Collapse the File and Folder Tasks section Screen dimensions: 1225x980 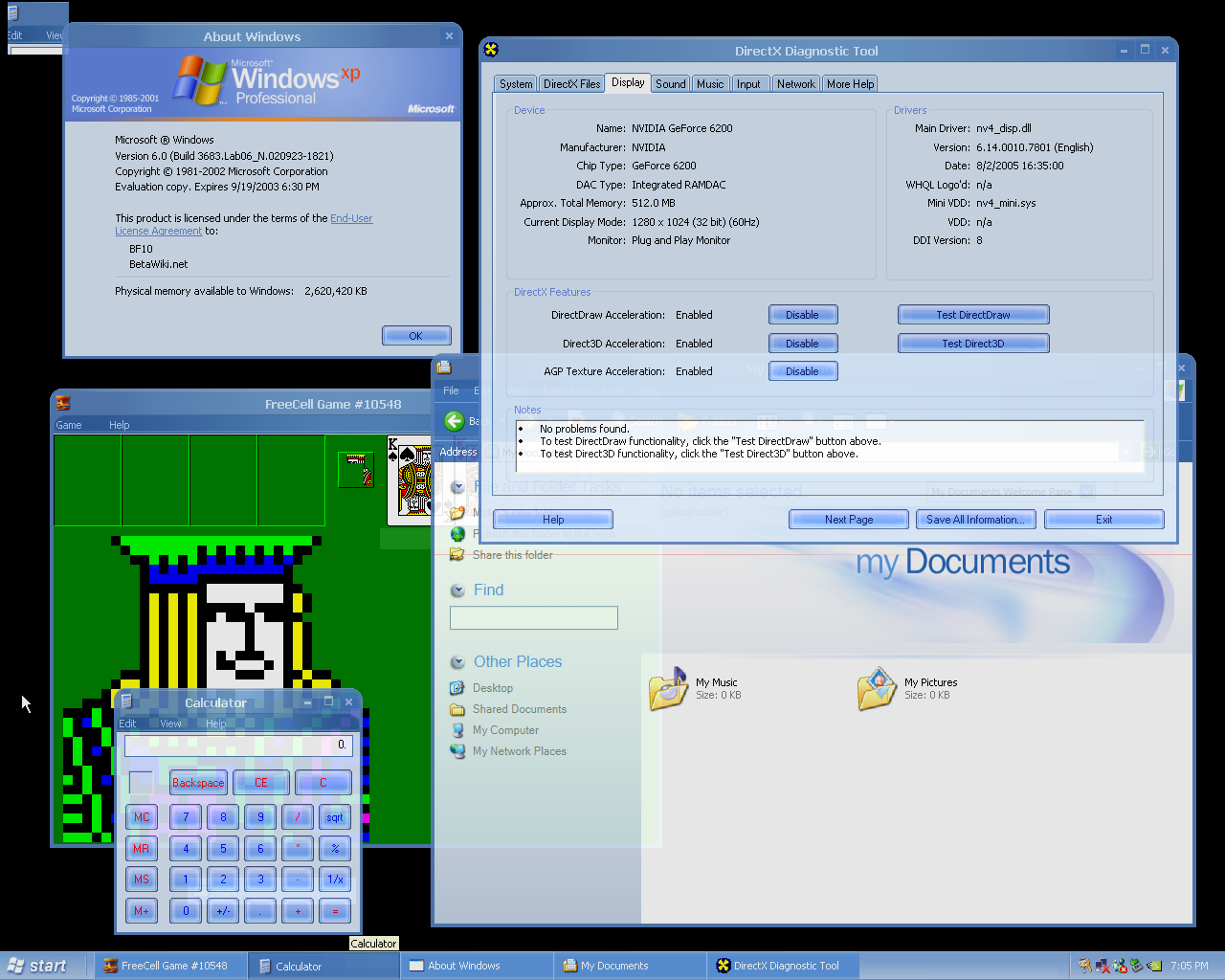(457, 486)
